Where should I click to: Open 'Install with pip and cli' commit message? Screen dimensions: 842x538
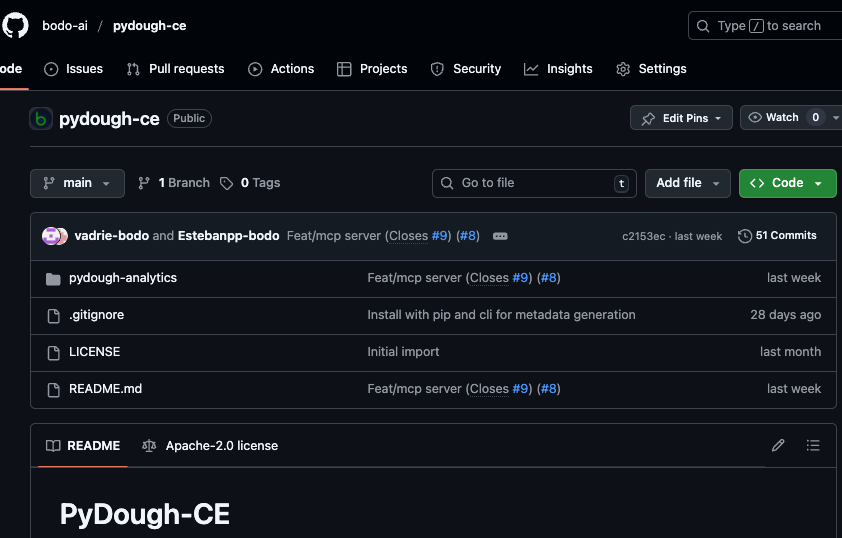[x=501, y=315]
